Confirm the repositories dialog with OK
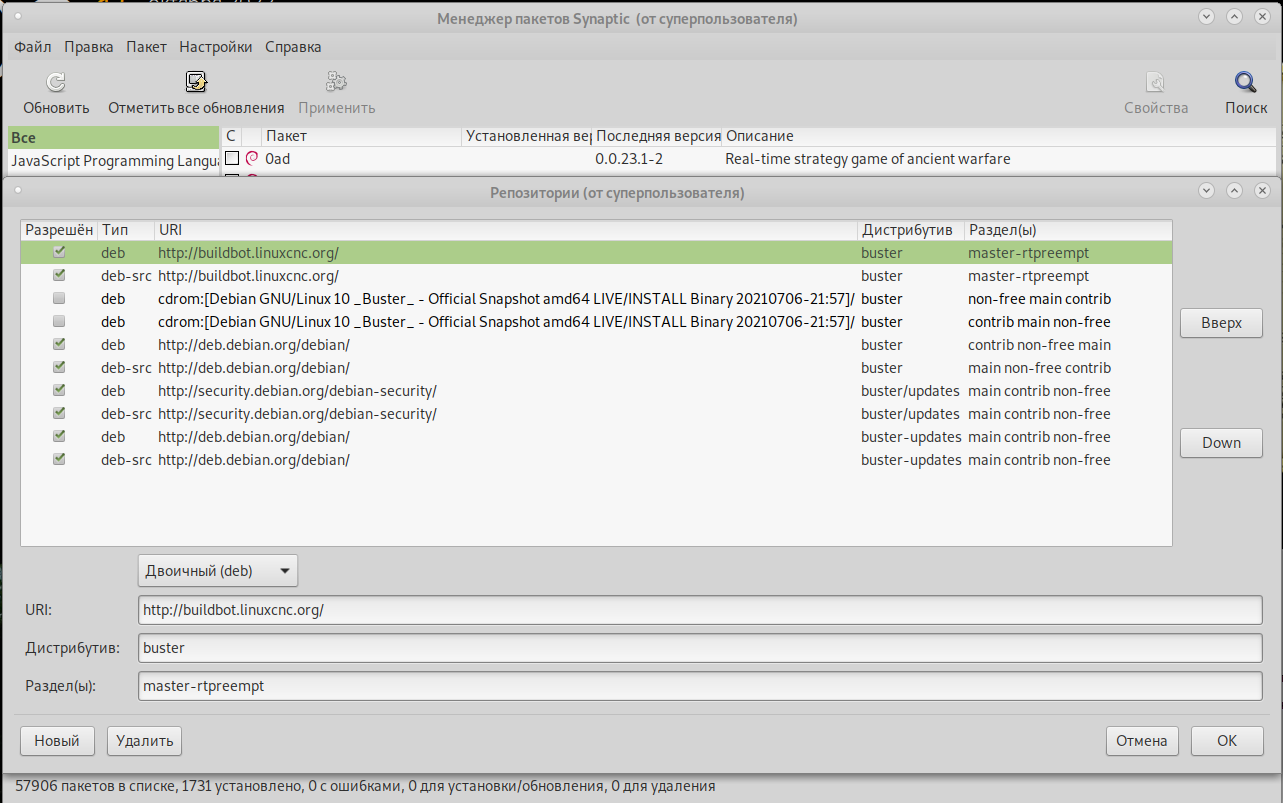This screenshot has width=1283, height=803. 1226,741
